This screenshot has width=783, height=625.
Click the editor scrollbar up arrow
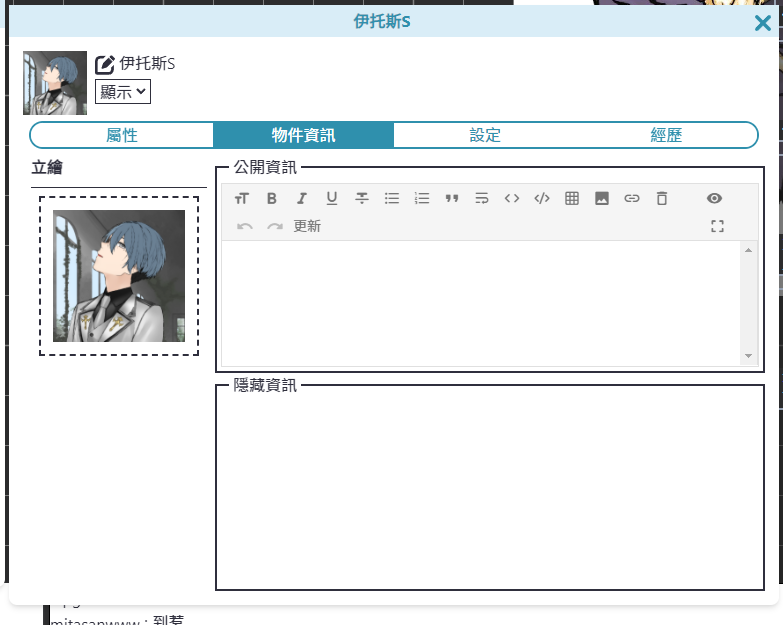coord(748,250)
